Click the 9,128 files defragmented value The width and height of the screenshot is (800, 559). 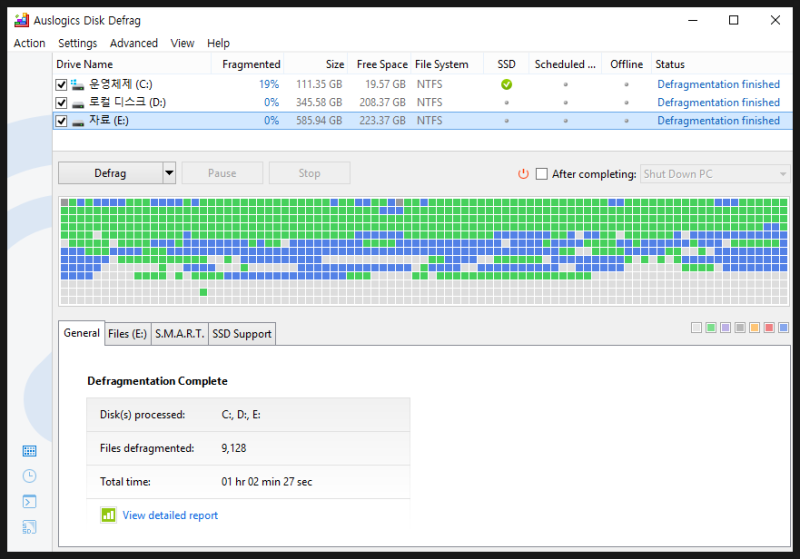234,448
